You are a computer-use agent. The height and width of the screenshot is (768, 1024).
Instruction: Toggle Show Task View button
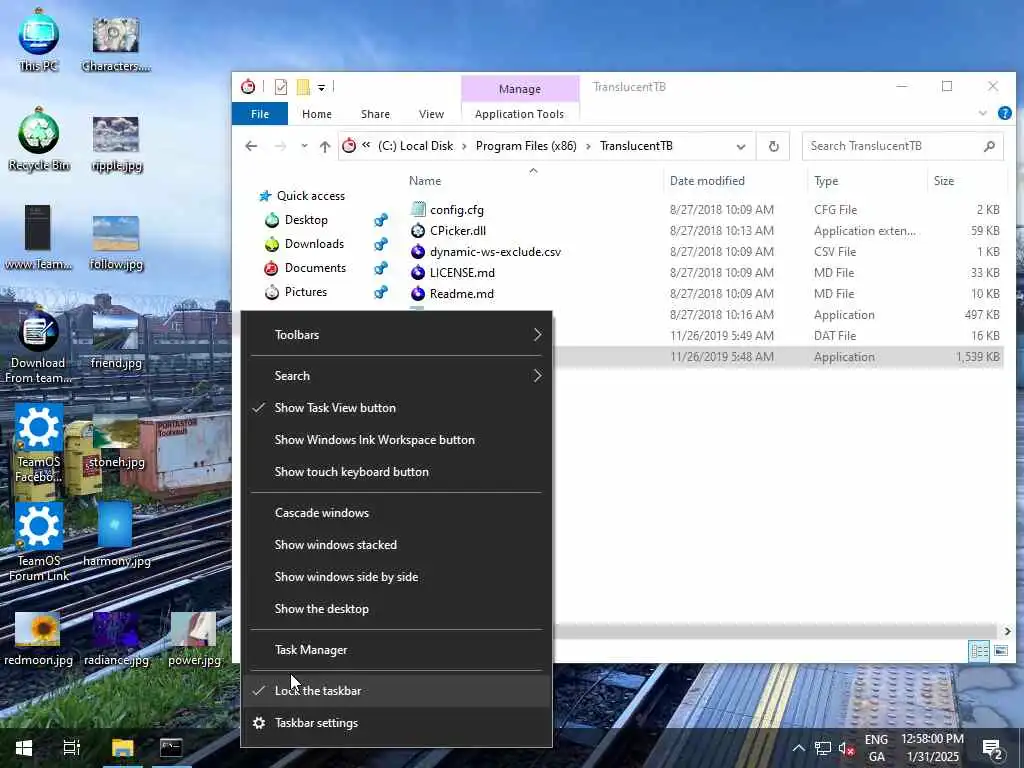pos(396,408)
